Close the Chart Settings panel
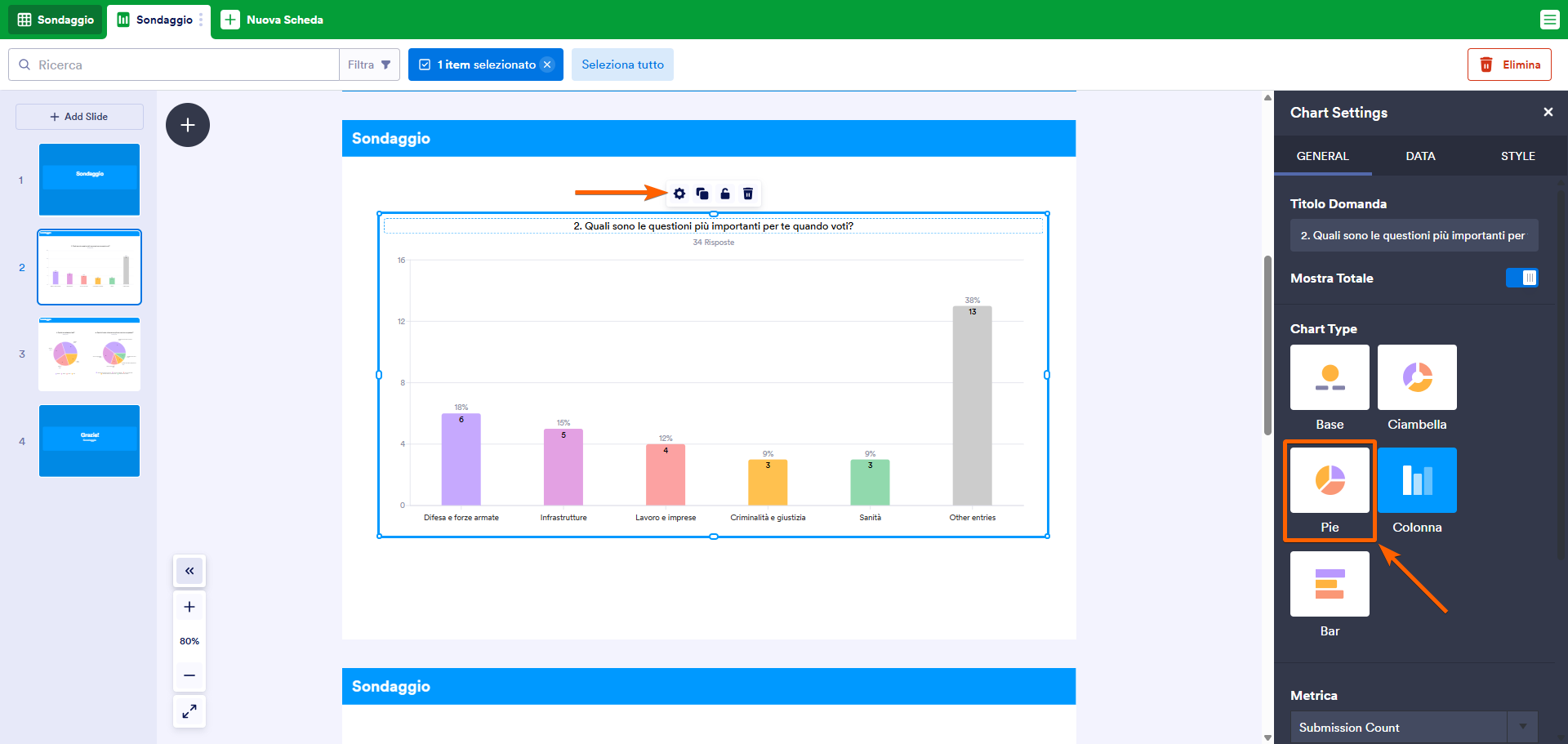This screenshot has width=1568, height=744. pos(1548,112)
